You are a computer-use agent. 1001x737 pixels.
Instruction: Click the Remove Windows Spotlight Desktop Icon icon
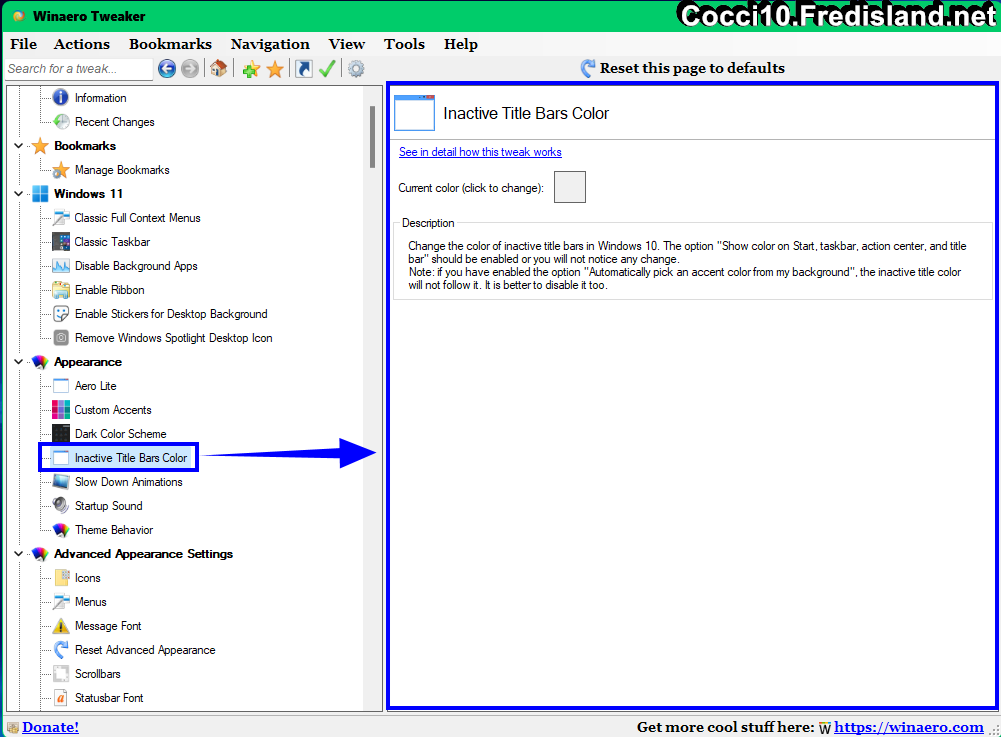tap(61, 338)
